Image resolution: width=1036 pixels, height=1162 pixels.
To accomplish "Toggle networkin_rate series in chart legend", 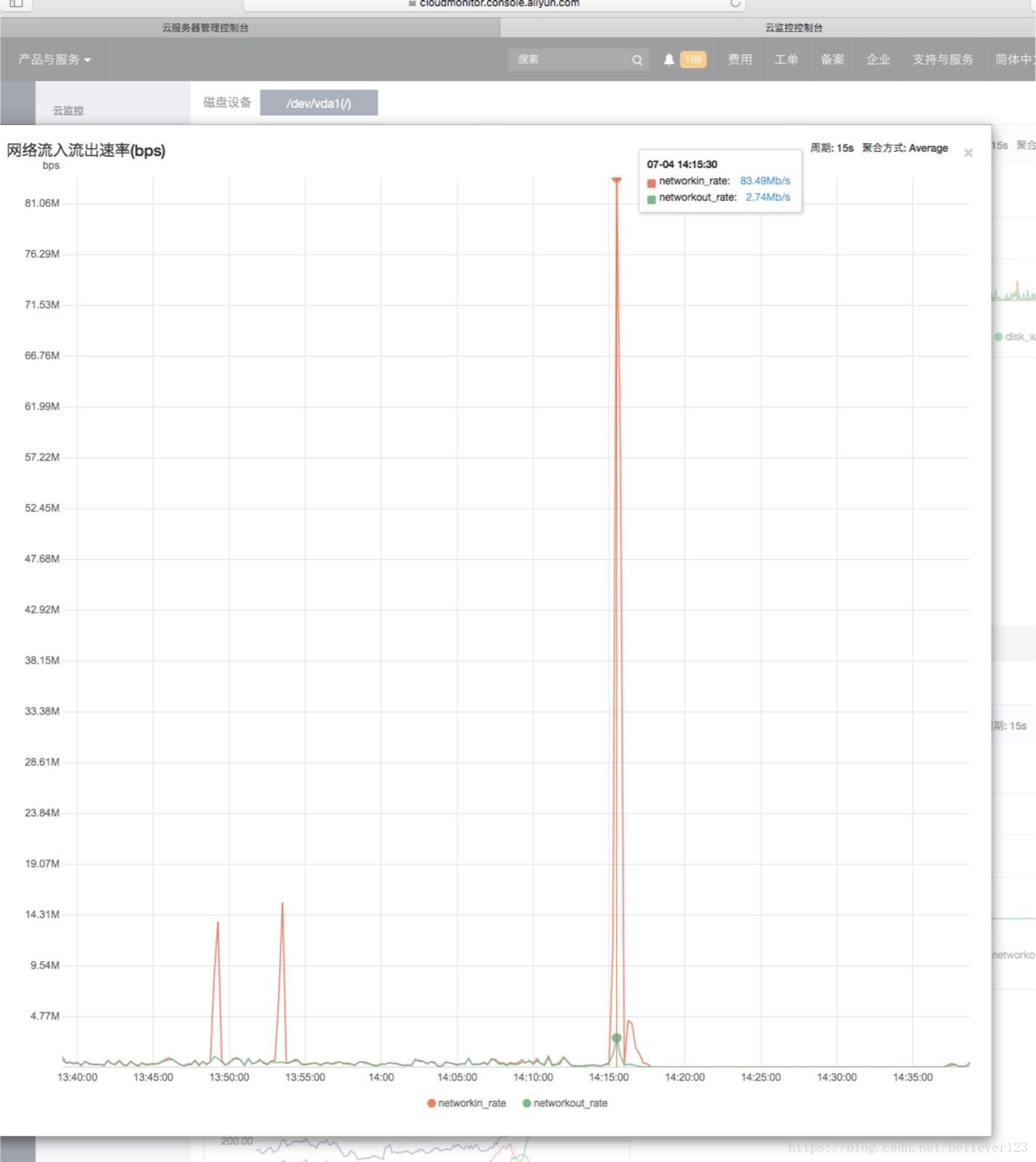I will 467,1103.
